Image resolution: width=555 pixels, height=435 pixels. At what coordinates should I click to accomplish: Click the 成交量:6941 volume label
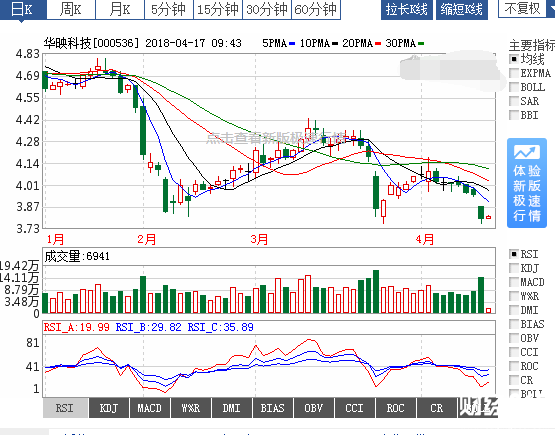click(77, 256)
